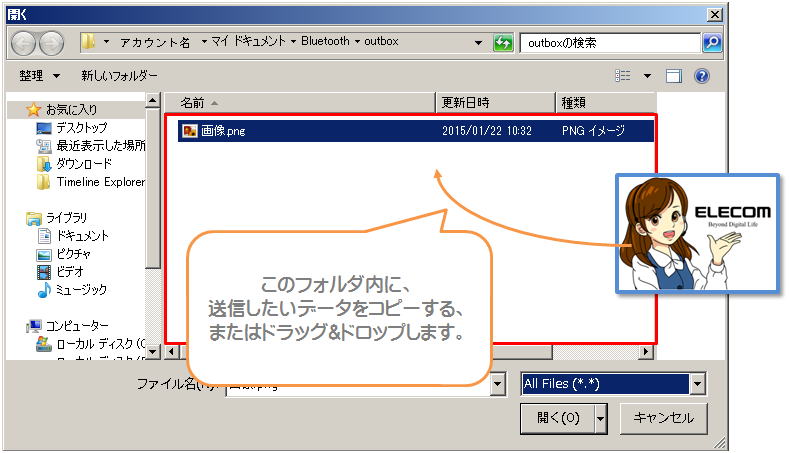This screenshot has width=790, height=453.
Task: Click navigation pane scroll up arrow
Action: [x=153, y=101]
